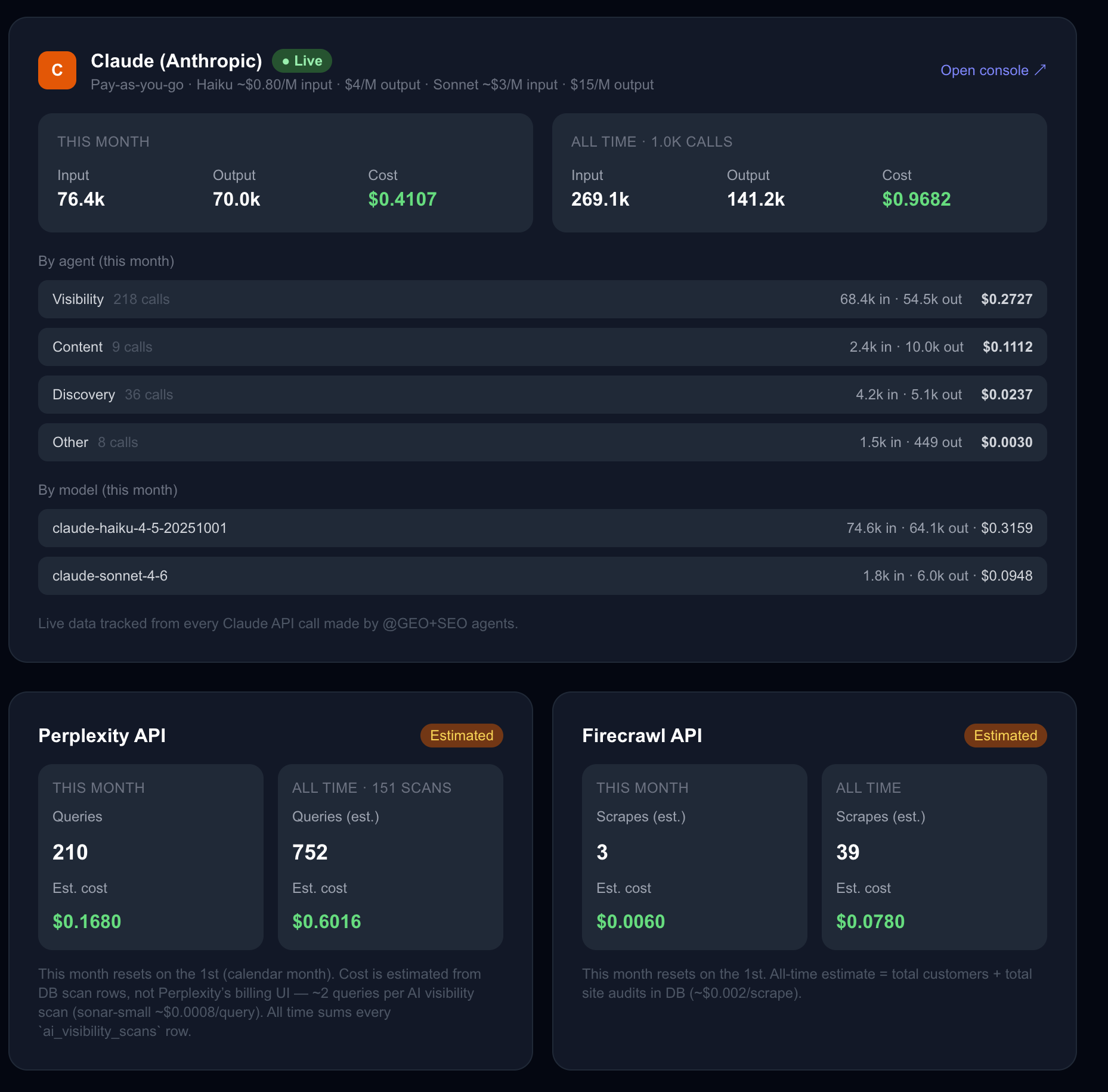Image resolution: width=1108 pixels, height=1092 pixels.
Task: Click the "ALL TIME · 151 SCANS" label
Action: click(x=372, y=788)
